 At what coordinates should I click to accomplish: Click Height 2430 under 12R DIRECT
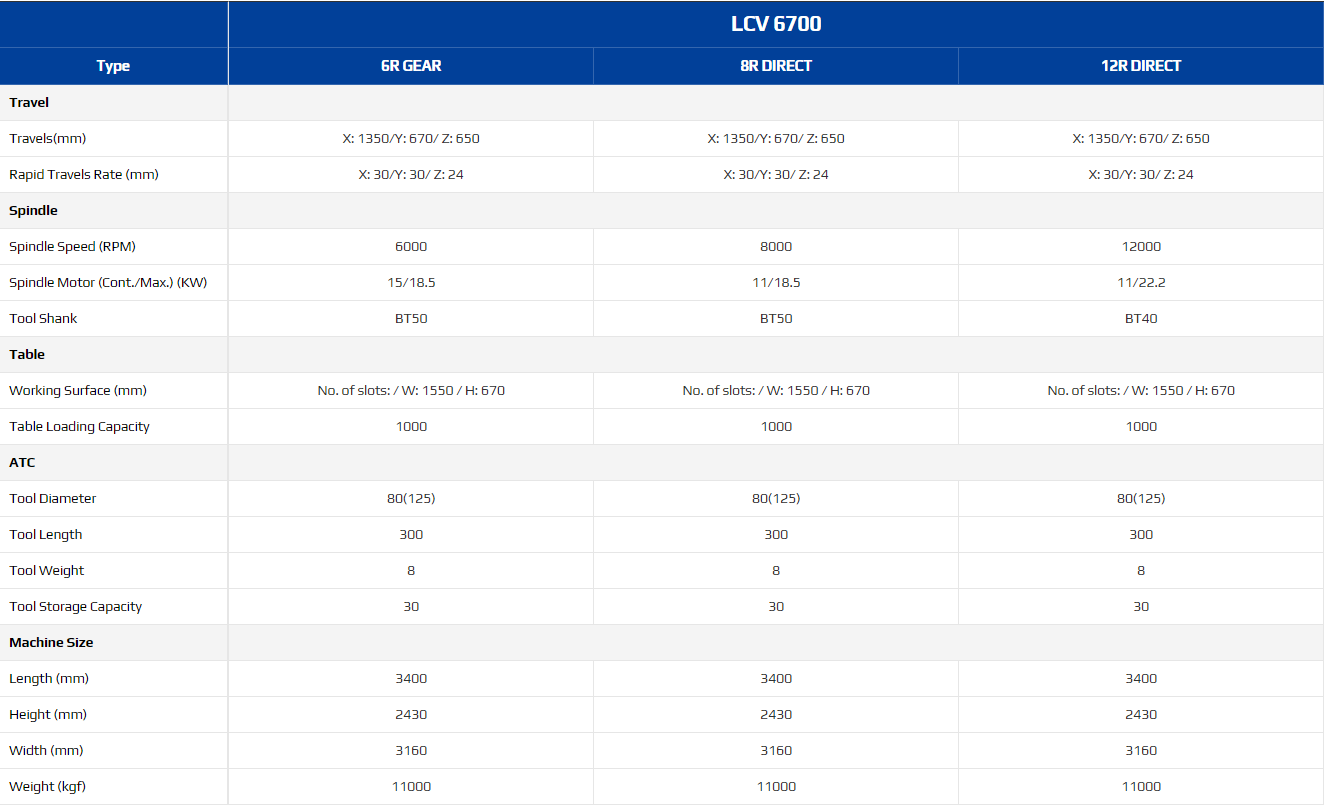pos(1141,714)
